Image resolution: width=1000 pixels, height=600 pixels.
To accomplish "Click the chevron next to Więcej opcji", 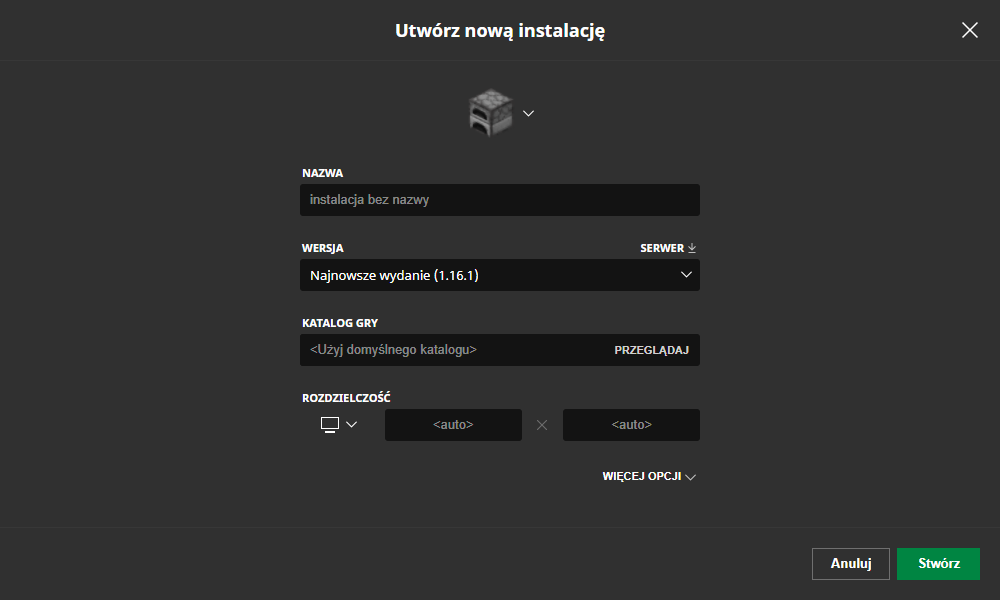I will 690,477.
